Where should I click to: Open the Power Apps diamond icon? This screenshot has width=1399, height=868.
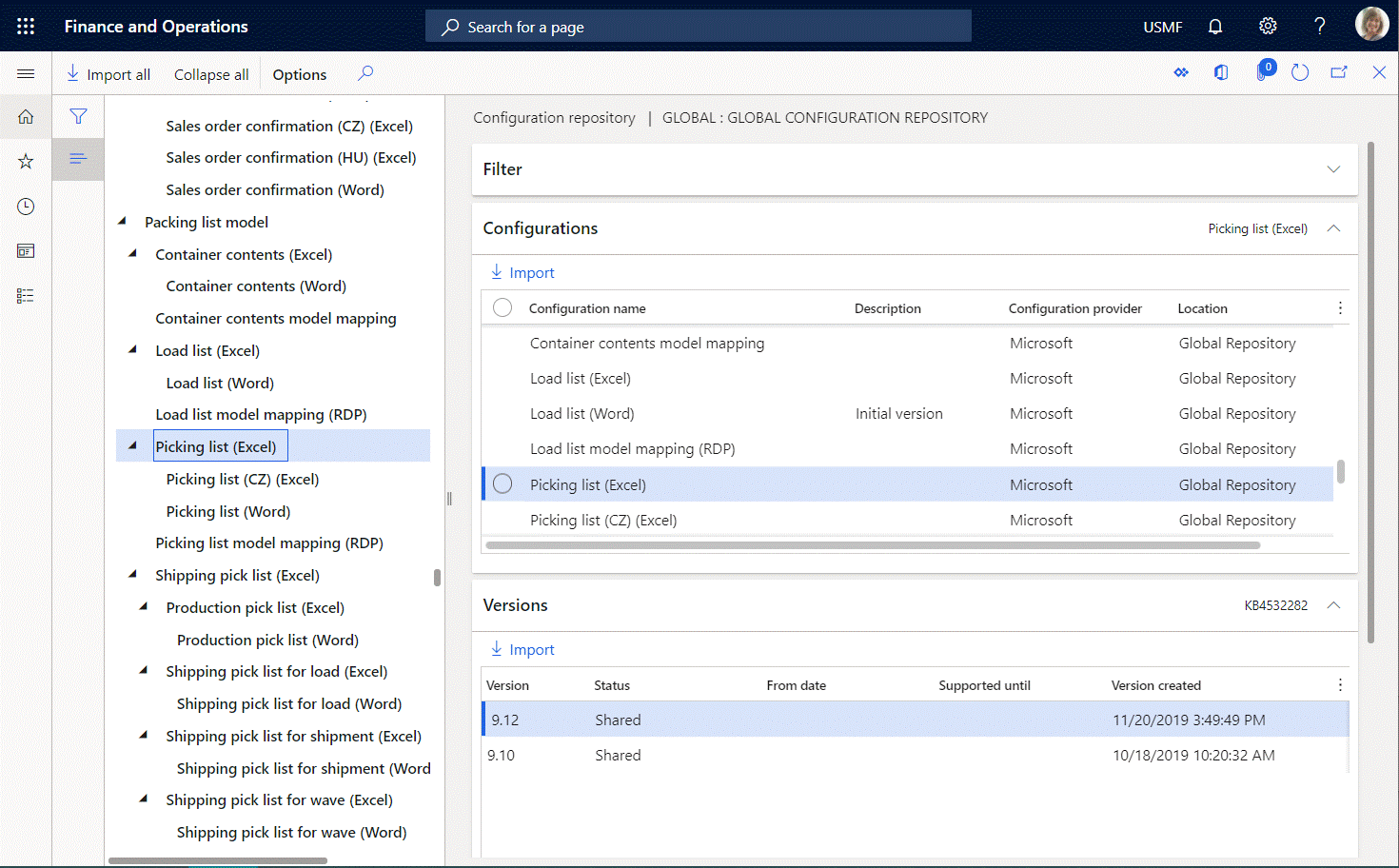(x=1181, y=72)
